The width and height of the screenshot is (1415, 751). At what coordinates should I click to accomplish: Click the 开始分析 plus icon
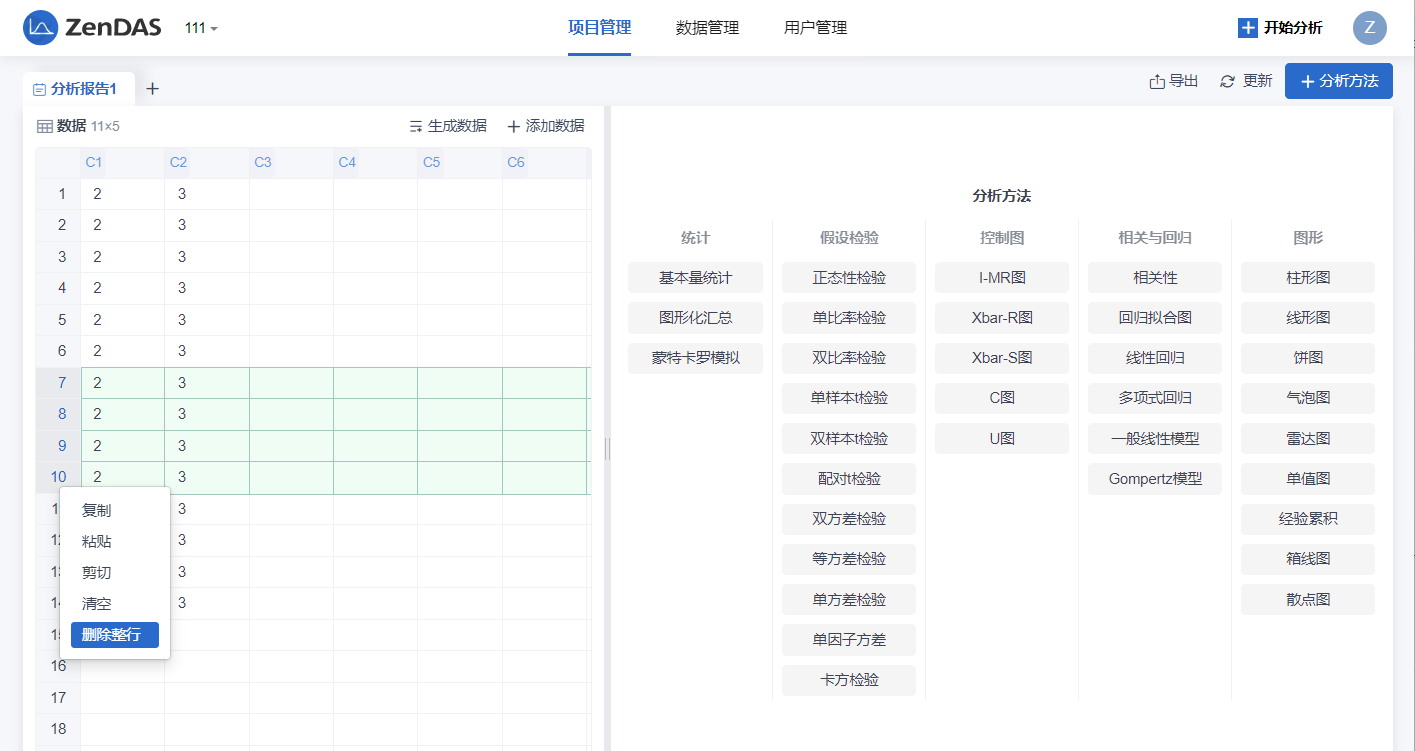[1247, 28]
